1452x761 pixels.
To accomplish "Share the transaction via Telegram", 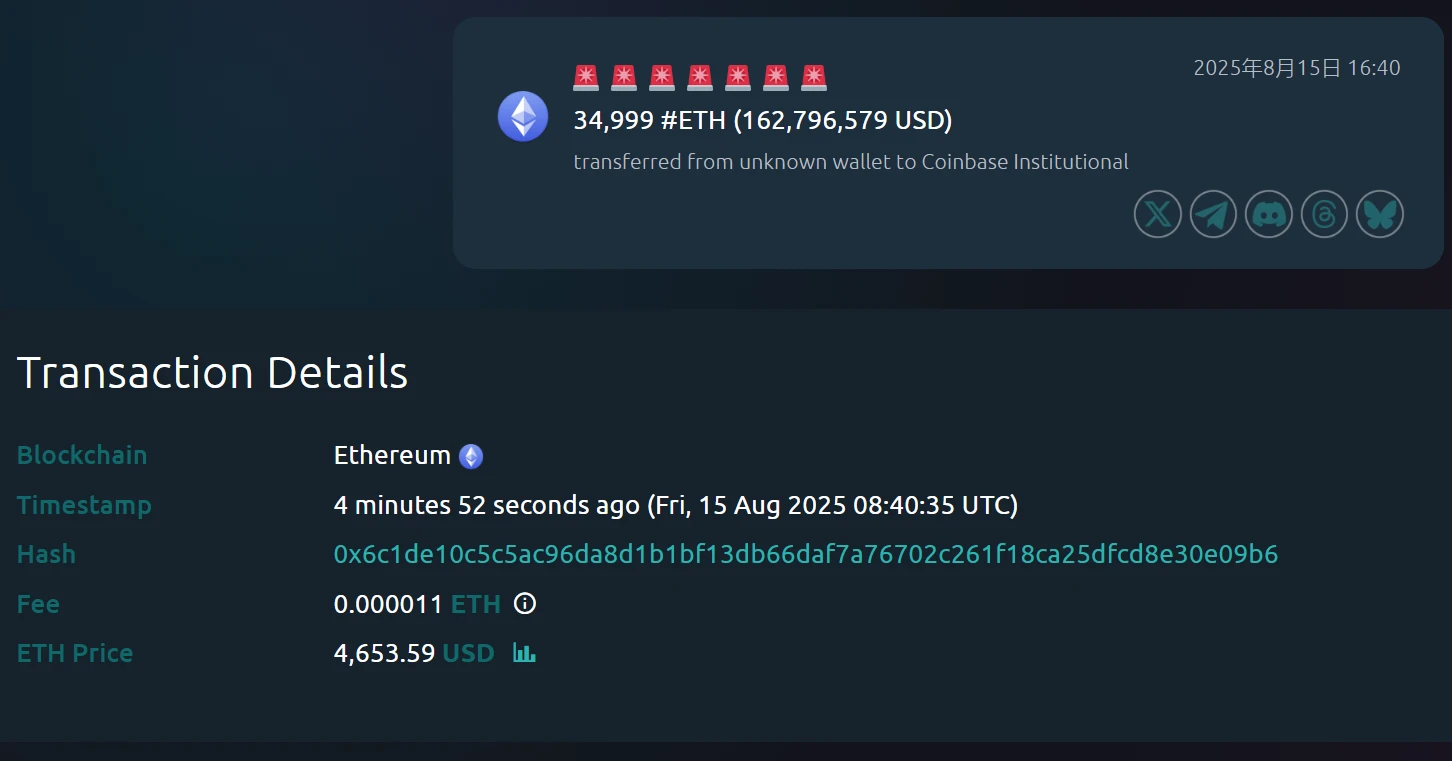I will pyautogui.click(x=1212, y=214).
